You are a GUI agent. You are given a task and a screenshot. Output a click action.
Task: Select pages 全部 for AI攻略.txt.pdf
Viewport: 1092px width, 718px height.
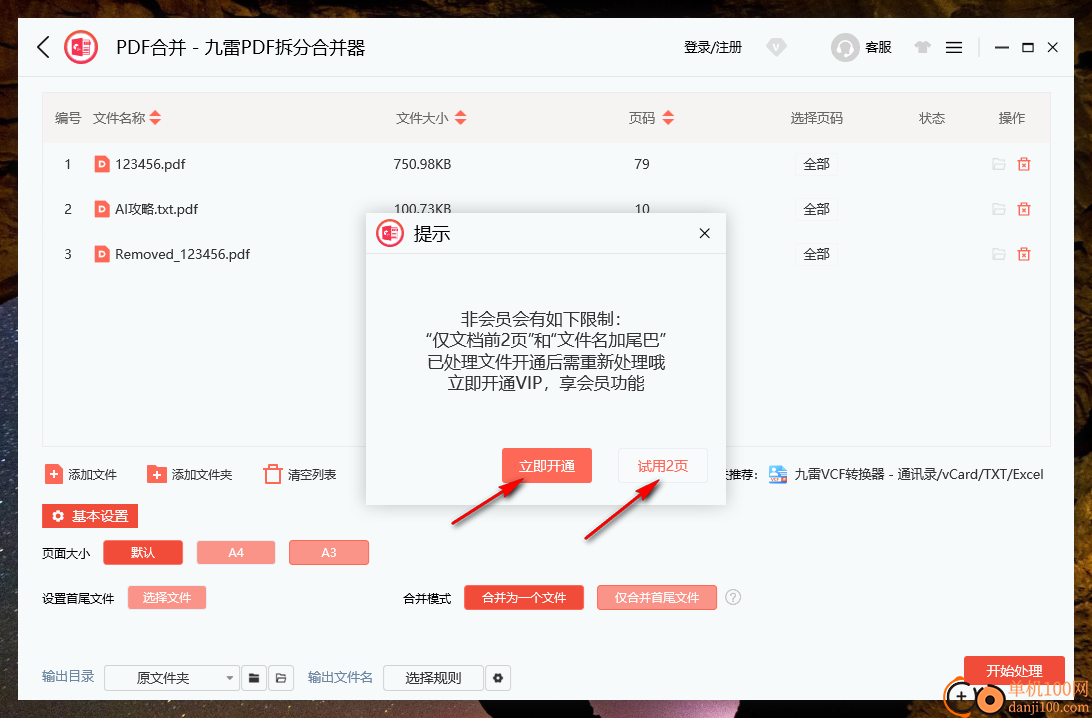[x=816, y=209]
